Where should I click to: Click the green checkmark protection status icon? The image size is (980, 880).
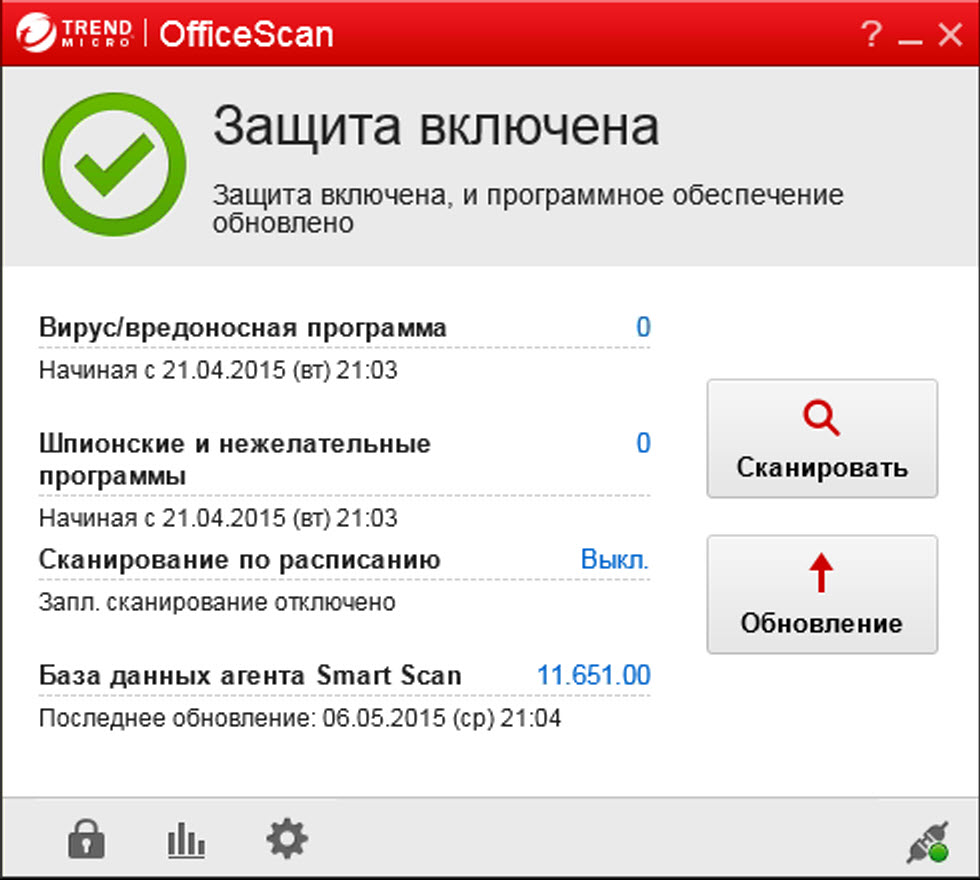[113, 165]
